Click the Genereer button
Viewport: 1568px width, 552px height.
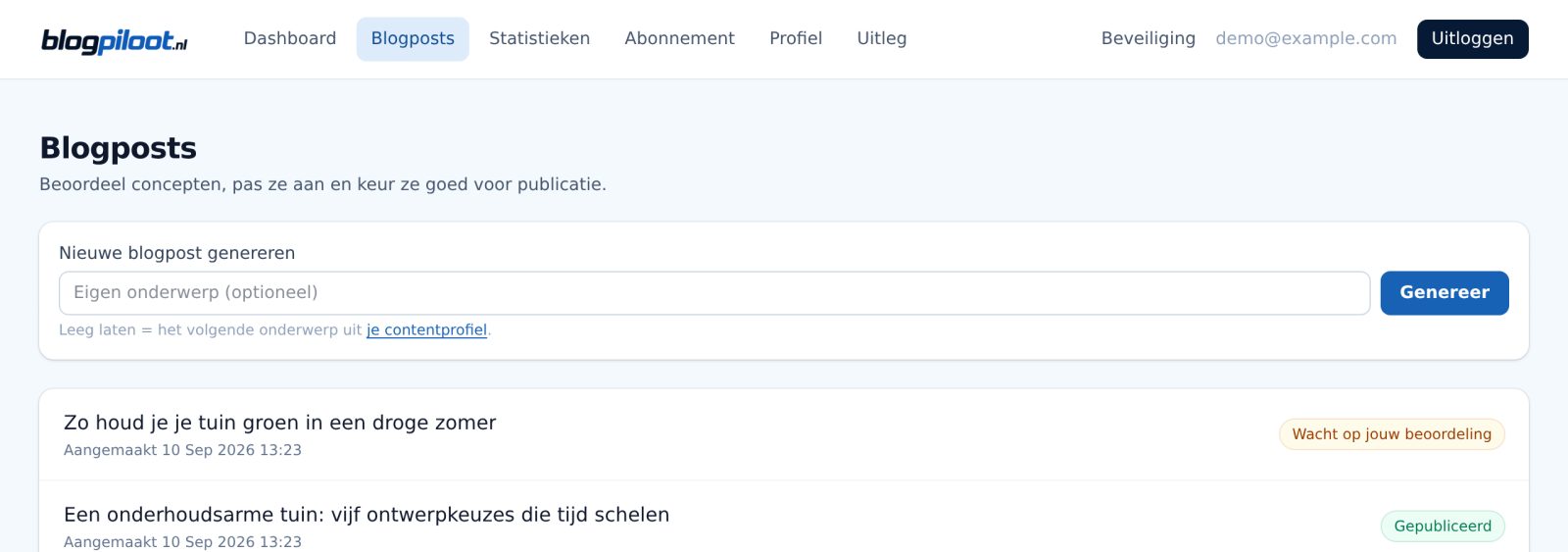(x=1445, y=293)
